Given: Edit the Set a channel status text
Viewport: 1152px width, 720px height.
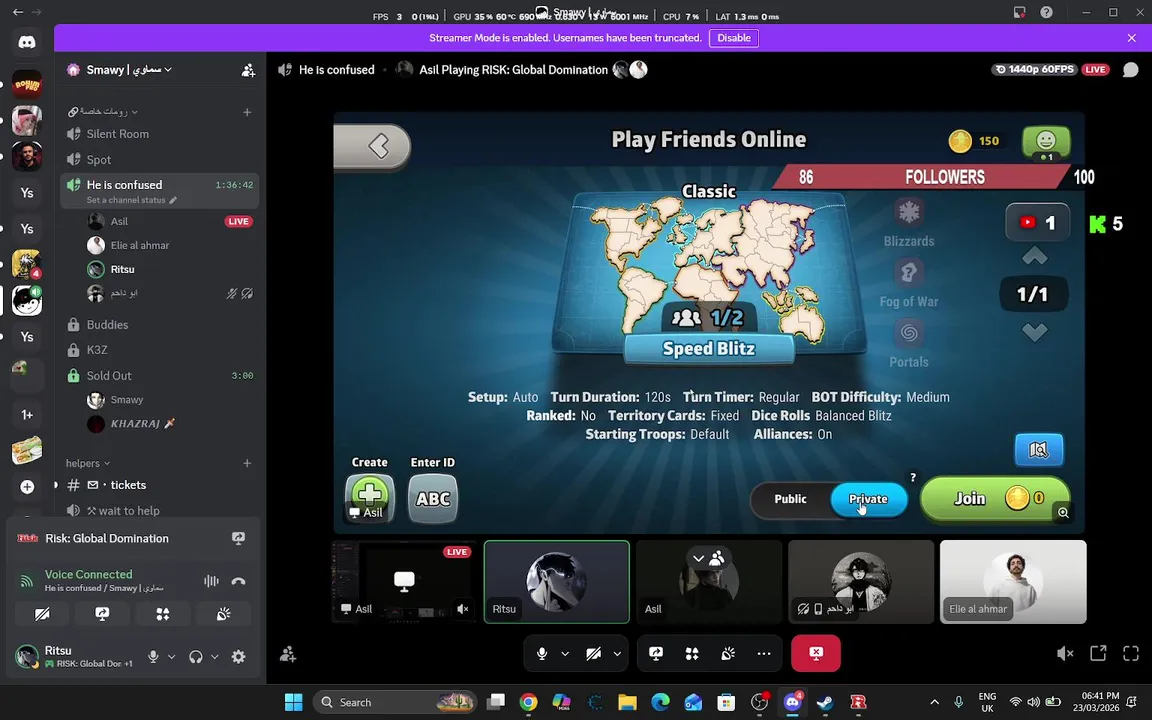Looking at the screenshot, I should pos(132,200).
